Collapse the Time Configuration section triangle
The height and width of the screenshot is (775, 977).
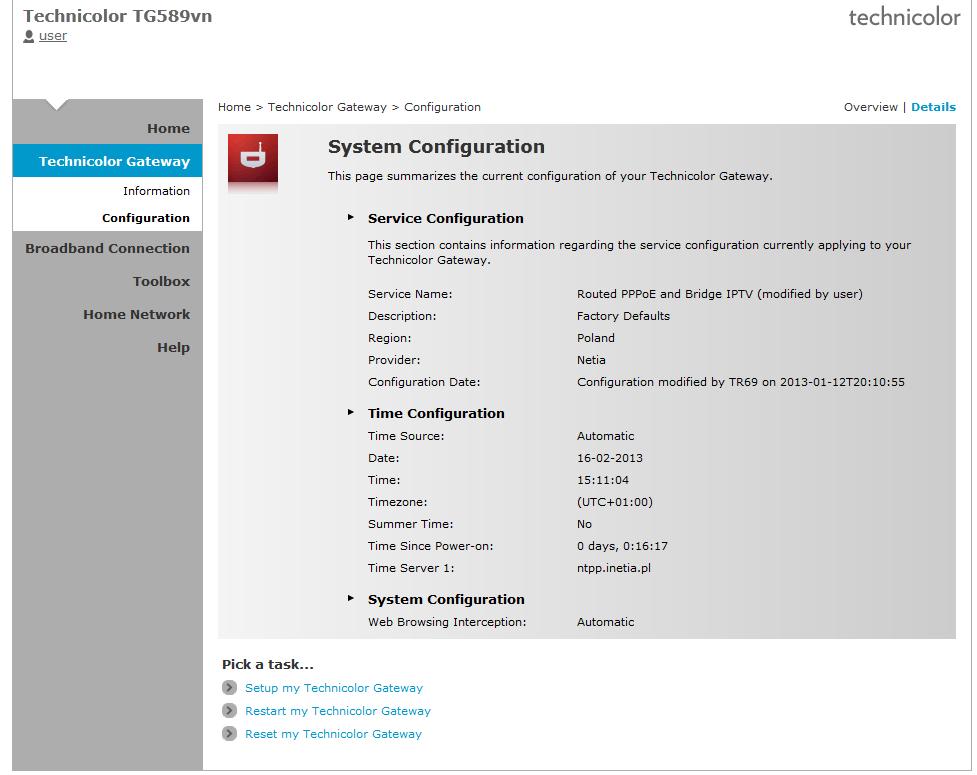tap(351, 412)
